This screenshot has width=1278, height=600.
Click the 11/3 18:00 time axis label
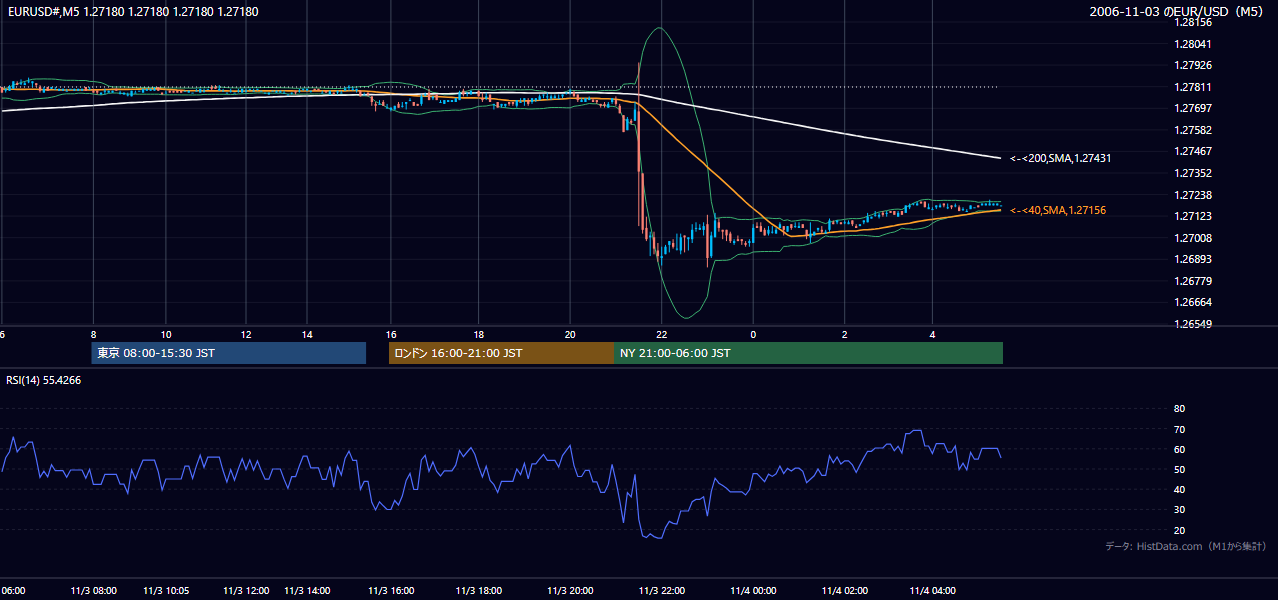tap(479, 591)
